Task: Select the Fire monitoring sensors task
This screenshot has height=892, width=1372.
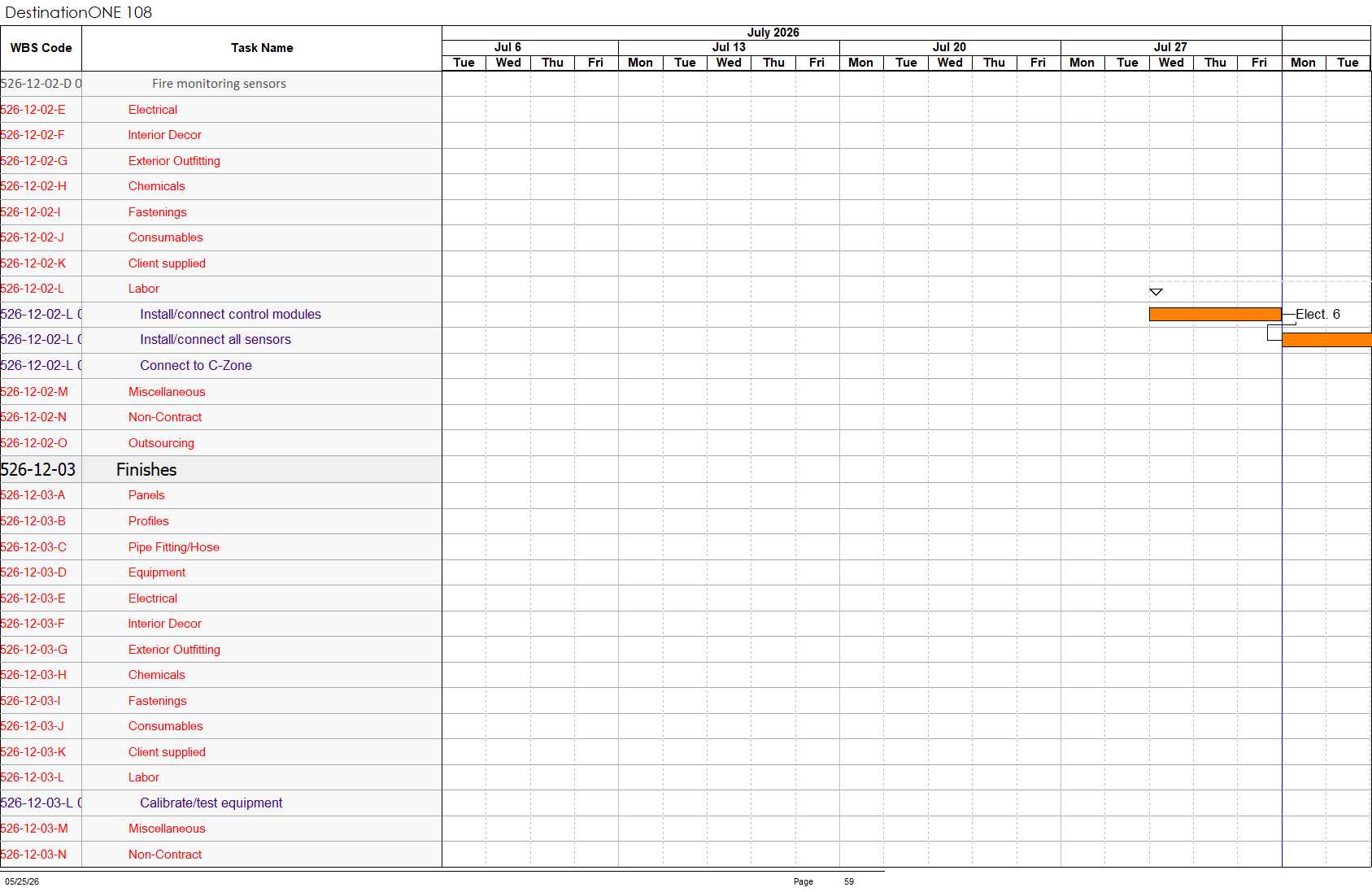Action: (219, 84)
